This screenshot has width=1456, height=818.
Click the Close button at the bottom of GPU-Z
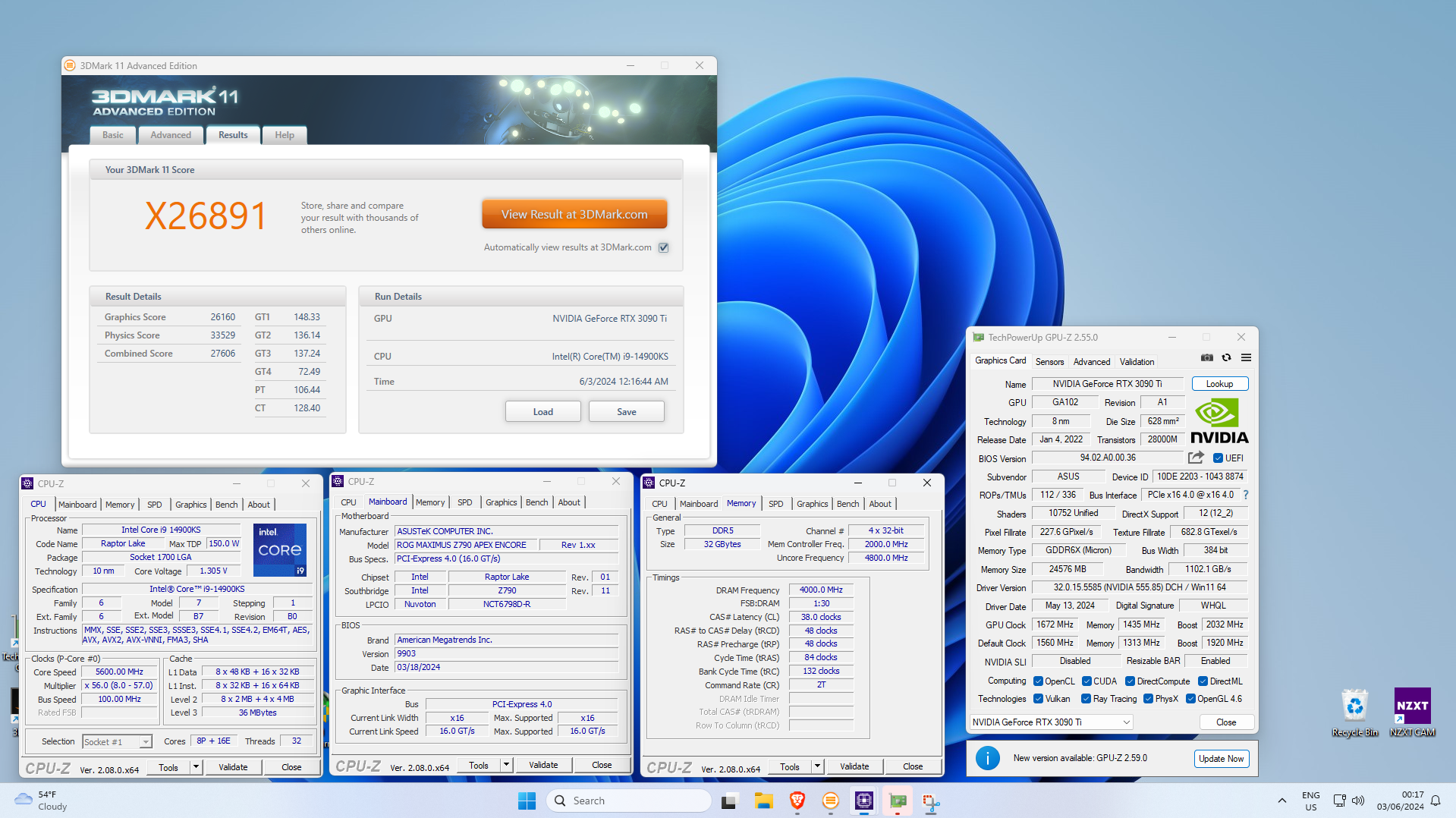[x=1226, y=722]
